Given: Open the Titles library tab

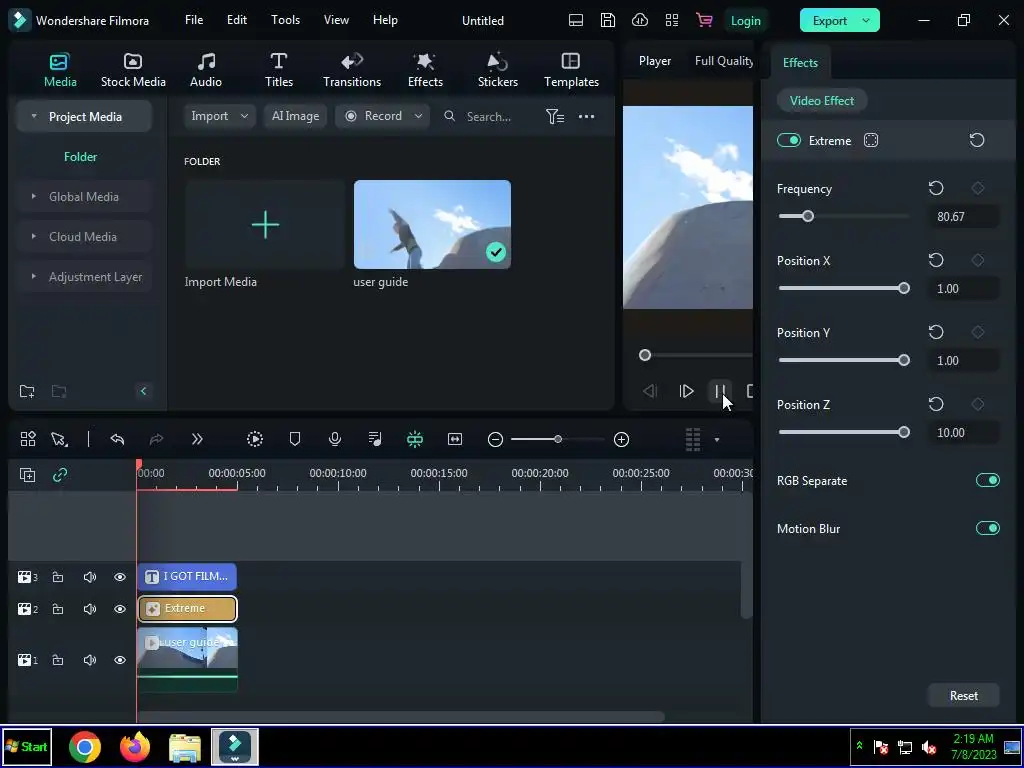Looking at the screenshot, I should click(x=279, y=70).
